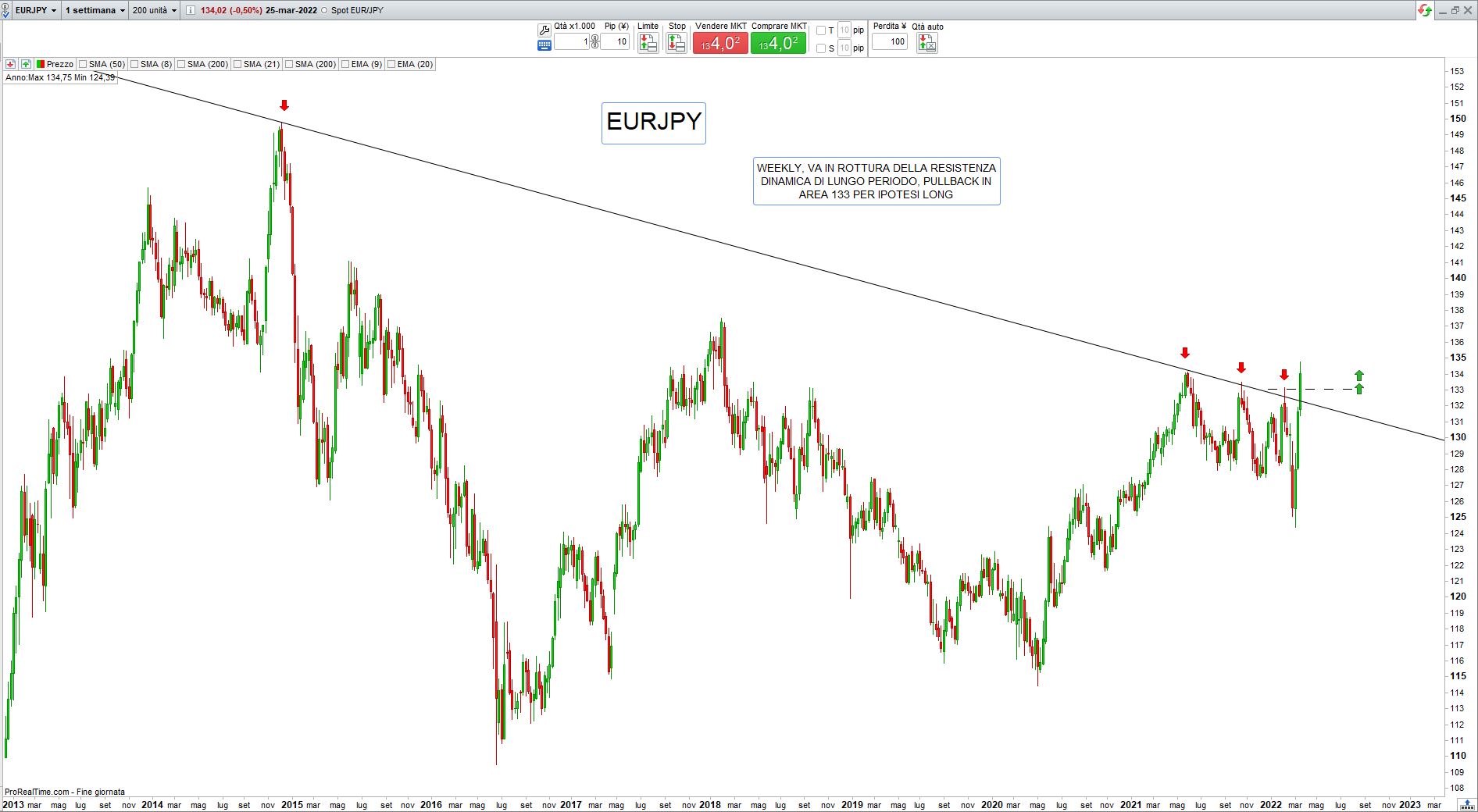Toggle the chain link between quantity and pip
Screen dimensions: 1478x812
[x=594, y=42]
